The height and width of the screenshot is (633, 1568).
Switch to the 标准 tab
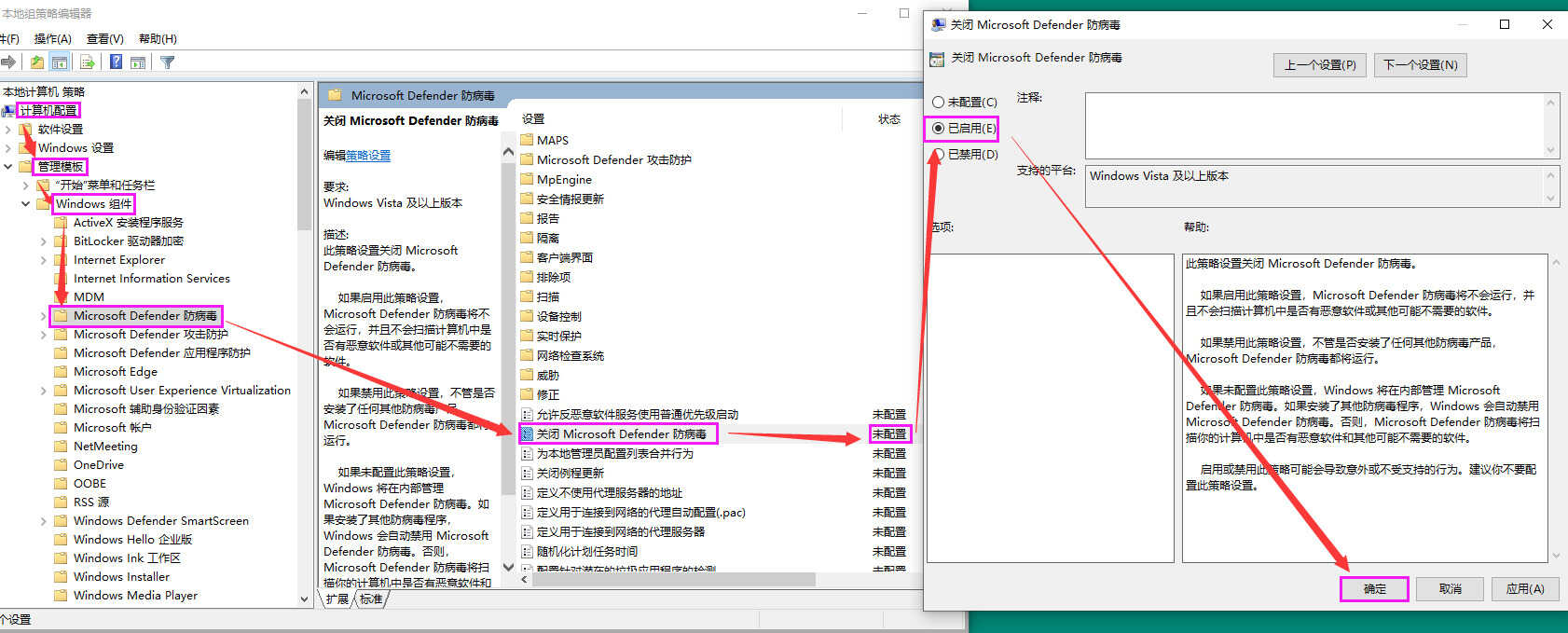point(371,599)
